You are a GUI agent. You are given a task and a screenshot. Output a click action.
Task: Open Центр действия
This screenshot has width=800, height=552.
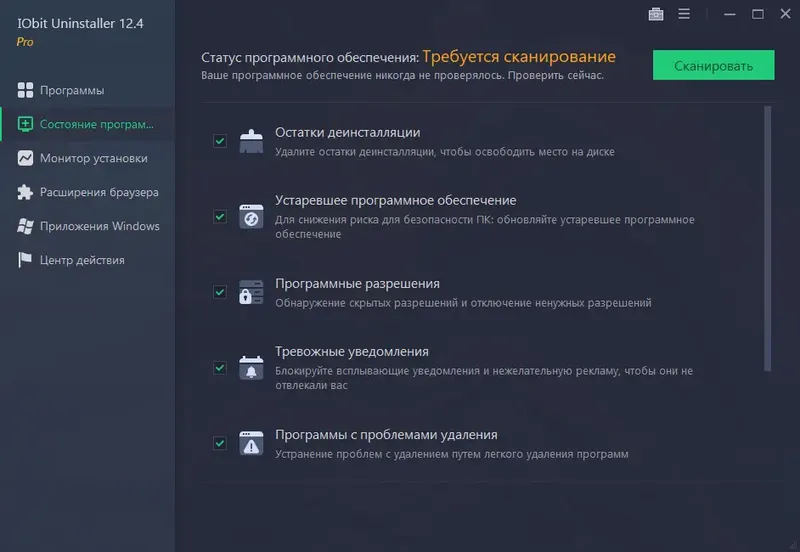click(x=87, y=260)
